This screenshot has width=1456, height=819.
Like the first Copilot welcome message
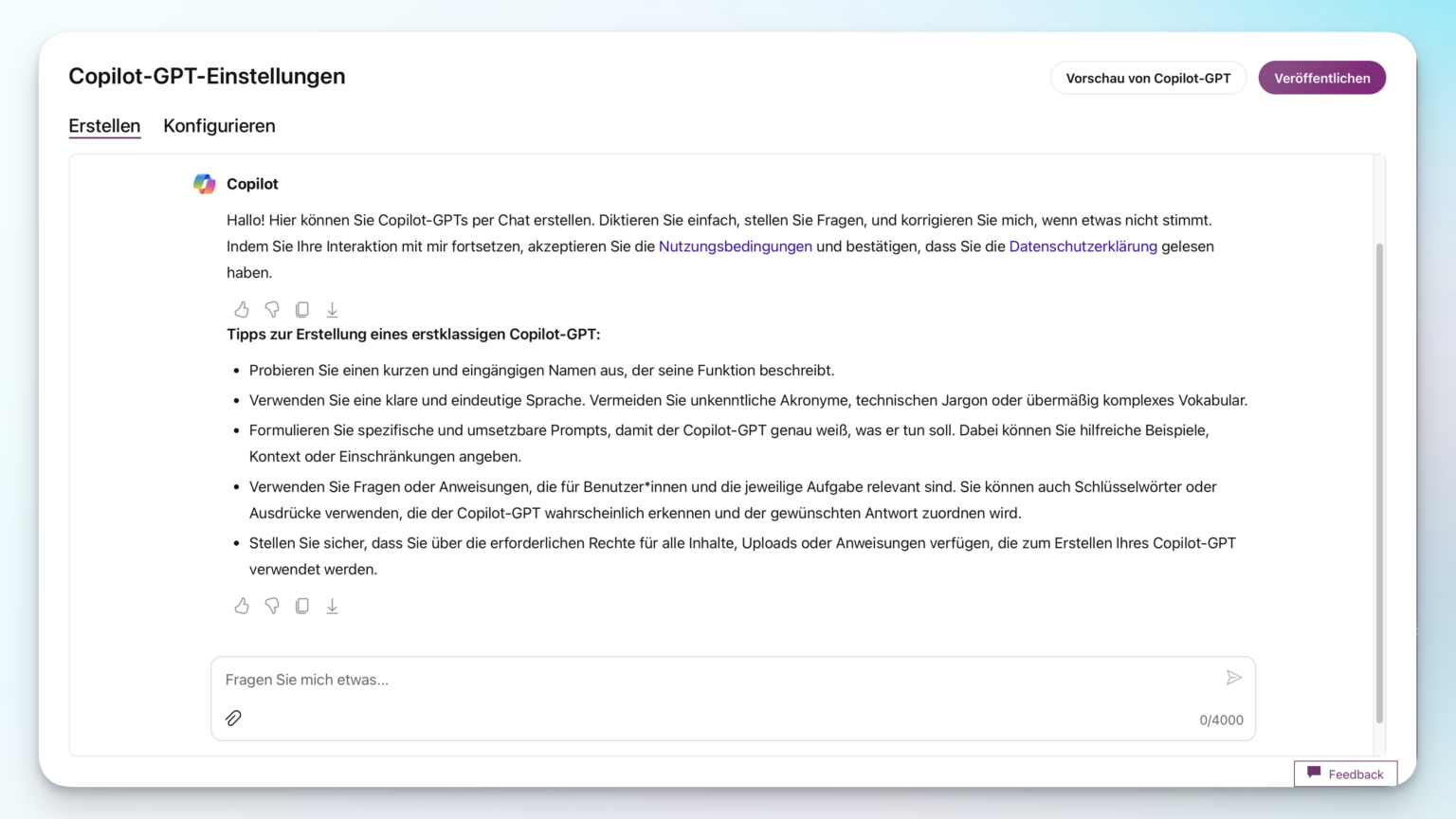click(242, 309)
